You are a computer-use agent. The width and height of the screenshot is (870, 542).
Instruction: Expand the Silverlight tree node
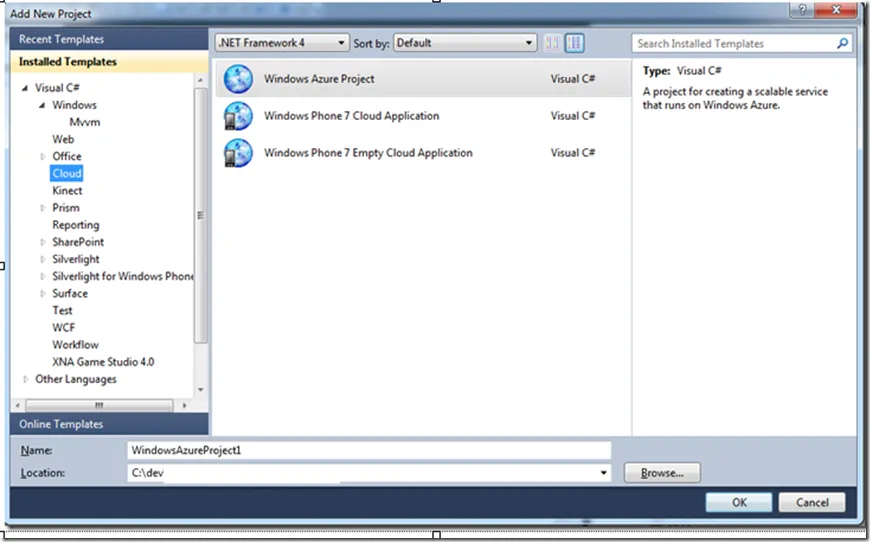(x=42, y=260)
